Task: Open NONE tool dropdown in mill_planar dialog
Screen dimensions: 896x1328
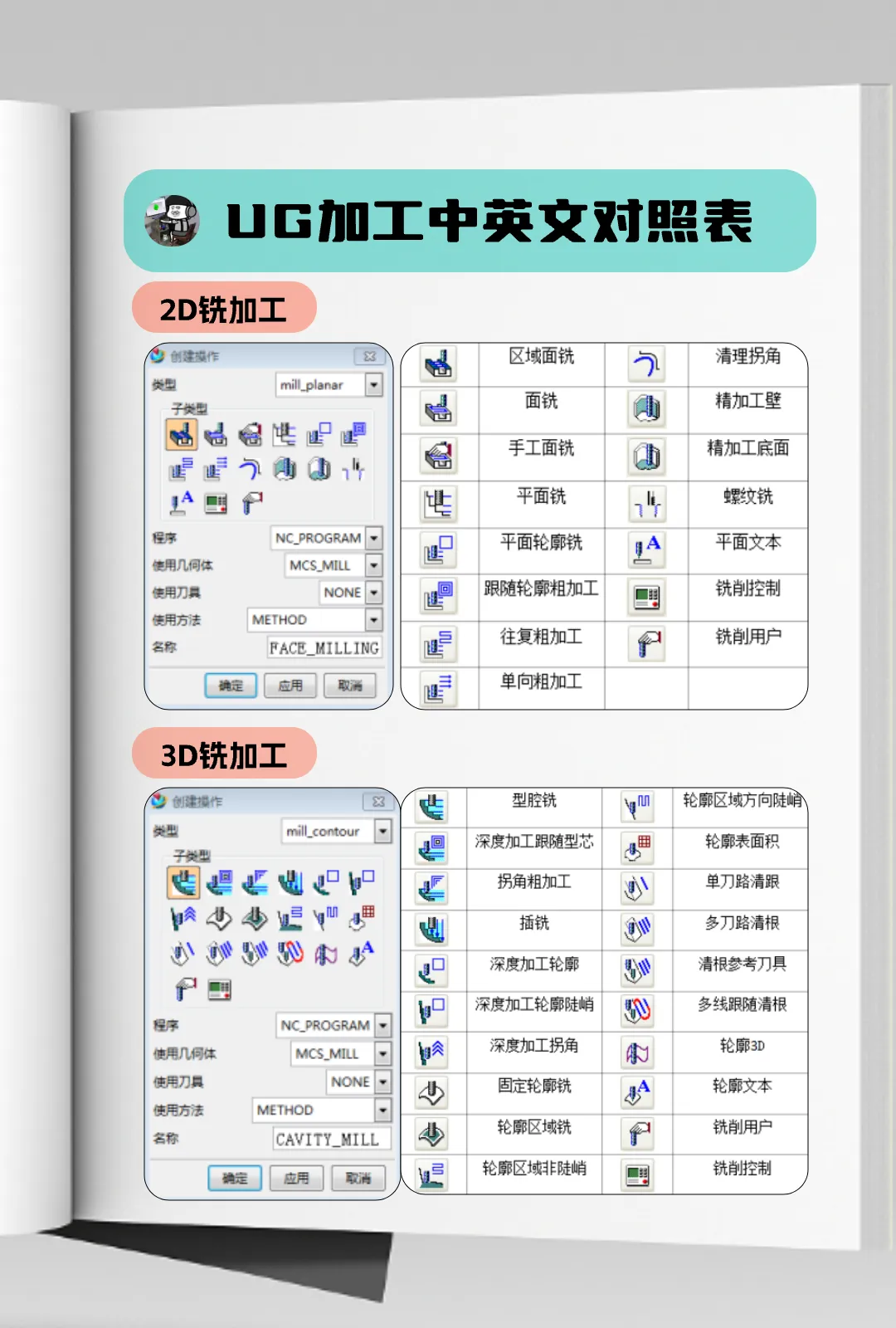Action: pyautogui.click(x=374, y=593)
